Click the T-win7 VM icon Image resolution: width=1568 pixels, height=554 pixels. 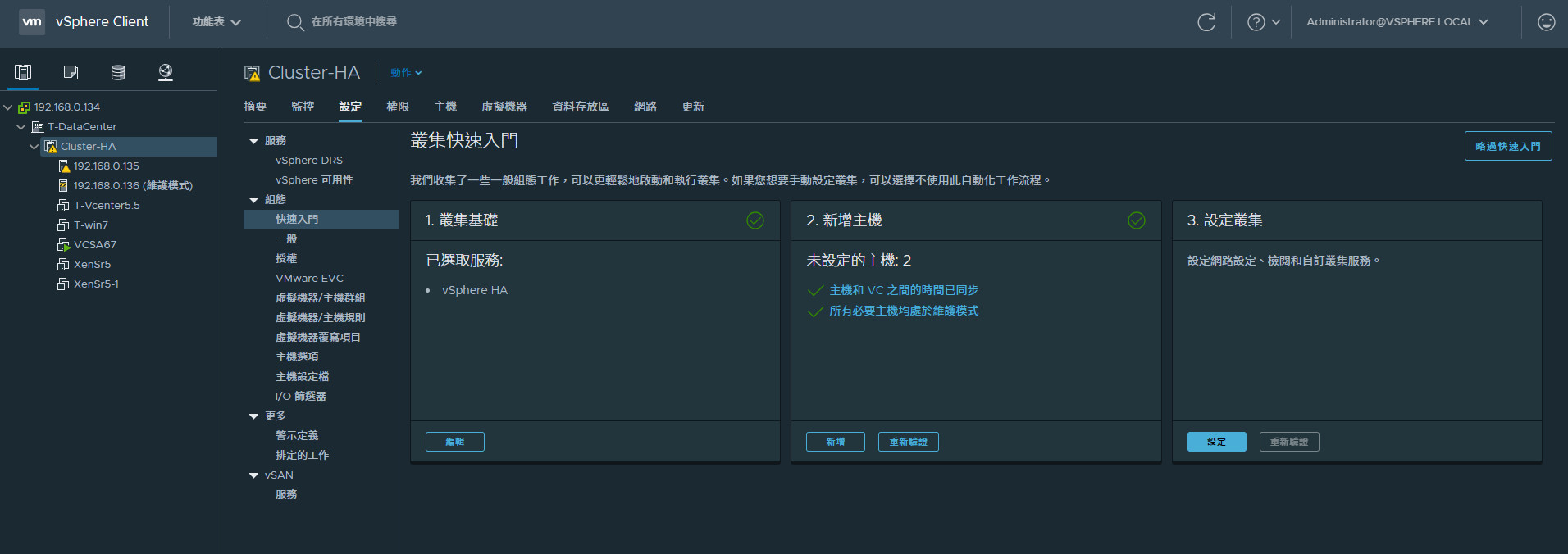point(63,225)
